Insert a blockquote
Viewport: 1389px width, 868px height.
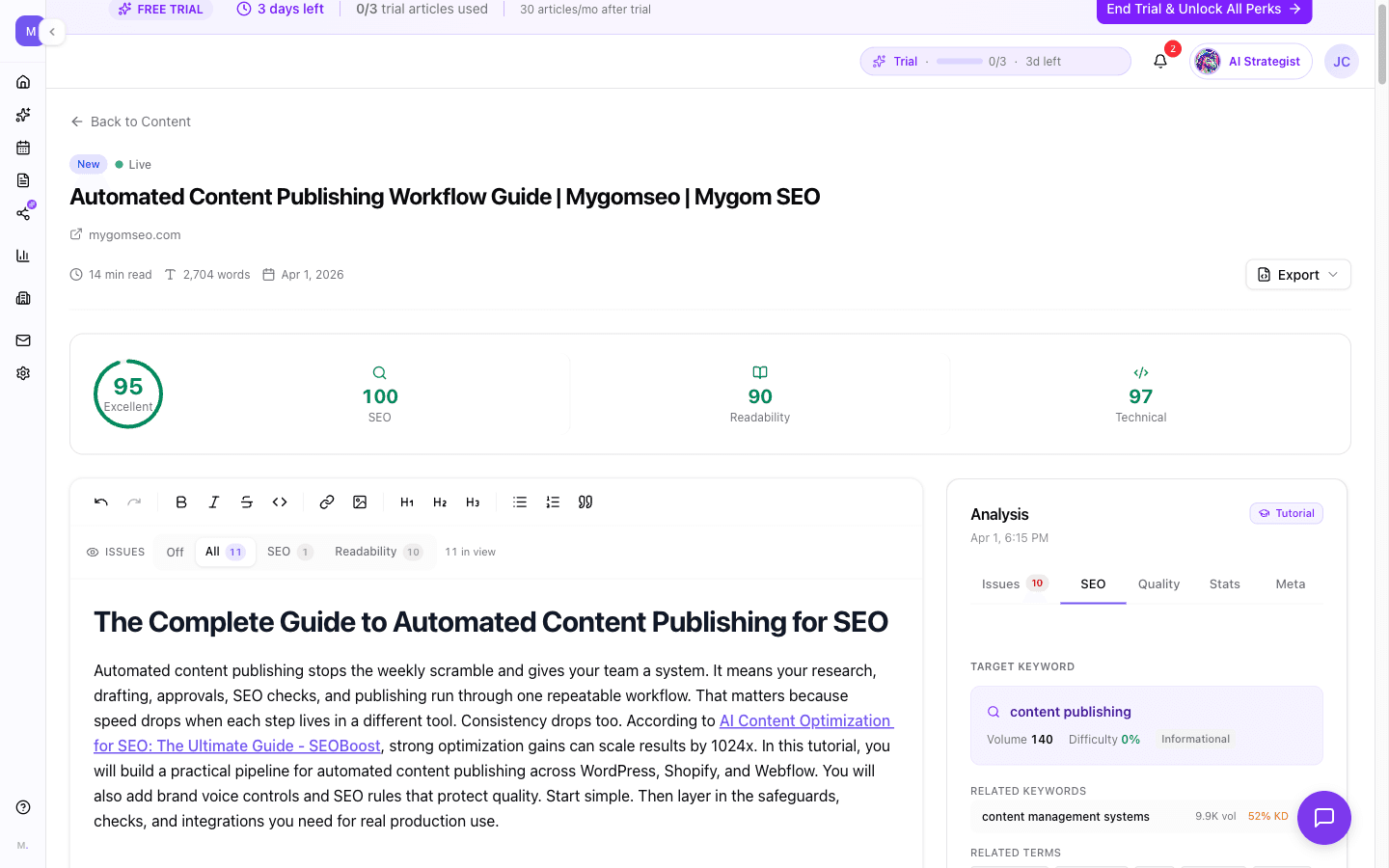tap(586, 502)
